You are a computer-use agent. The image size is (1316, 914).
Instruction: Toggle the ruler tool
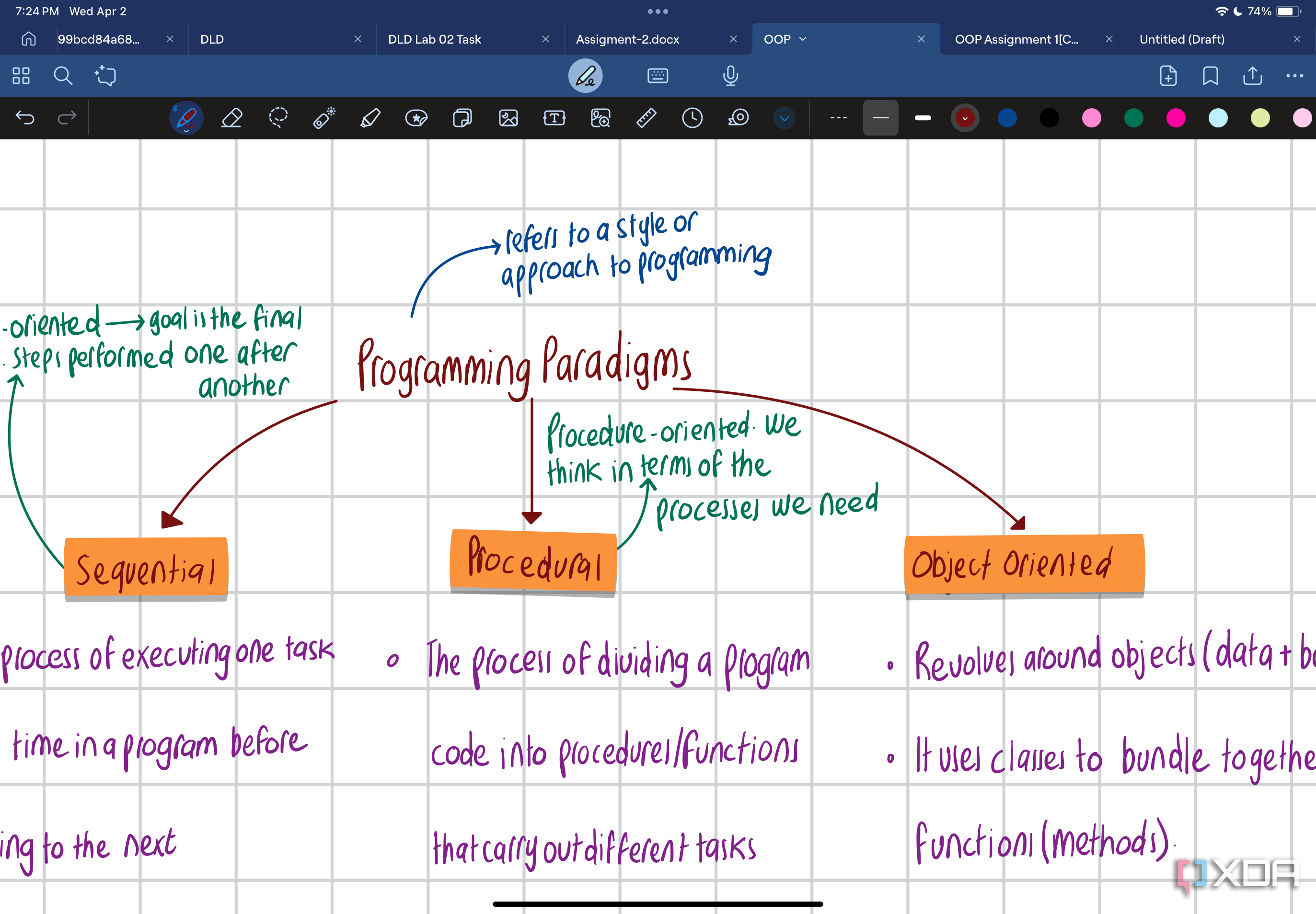[646, 118]
